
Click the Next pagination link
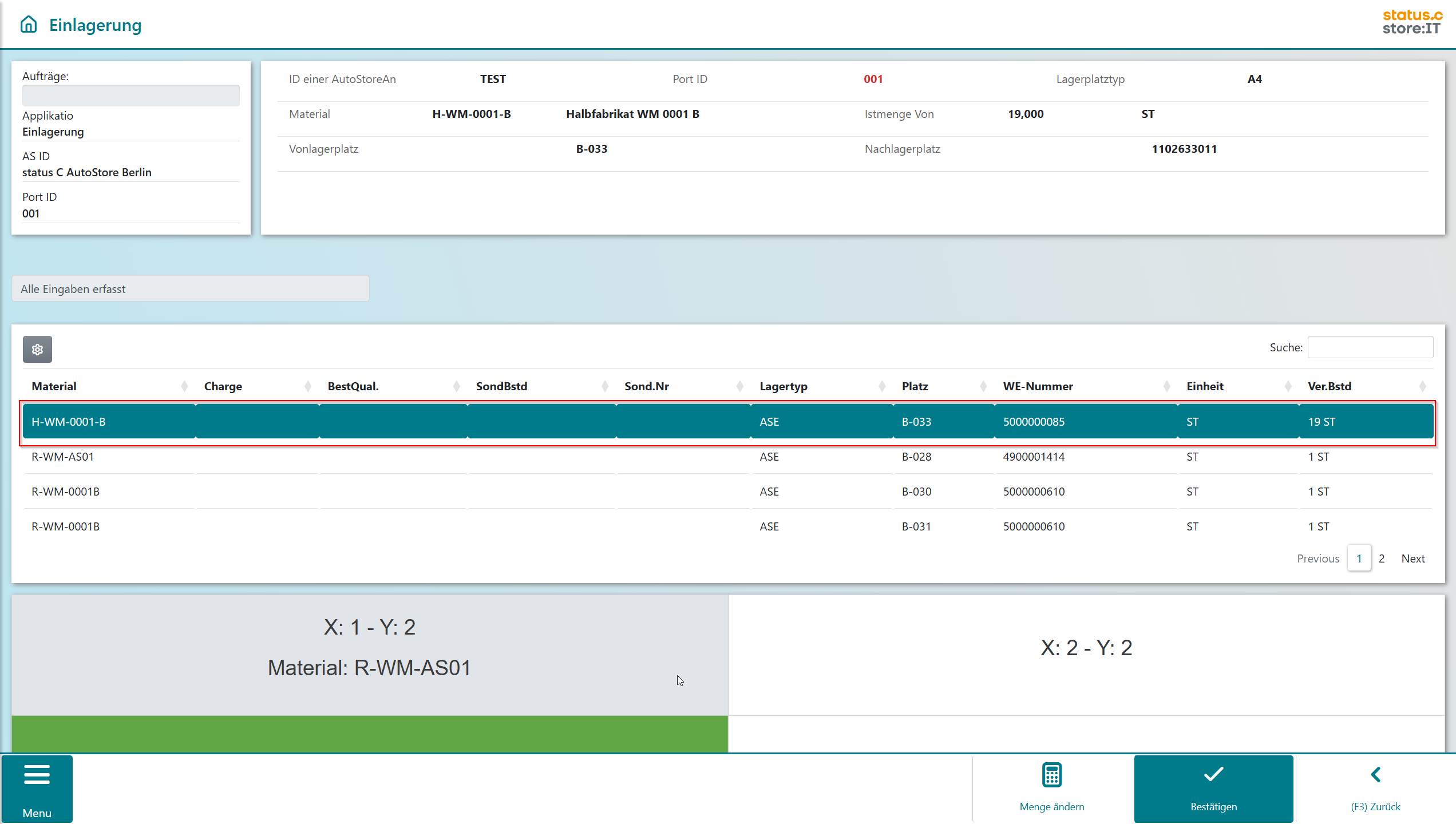tap(1413, 558)
